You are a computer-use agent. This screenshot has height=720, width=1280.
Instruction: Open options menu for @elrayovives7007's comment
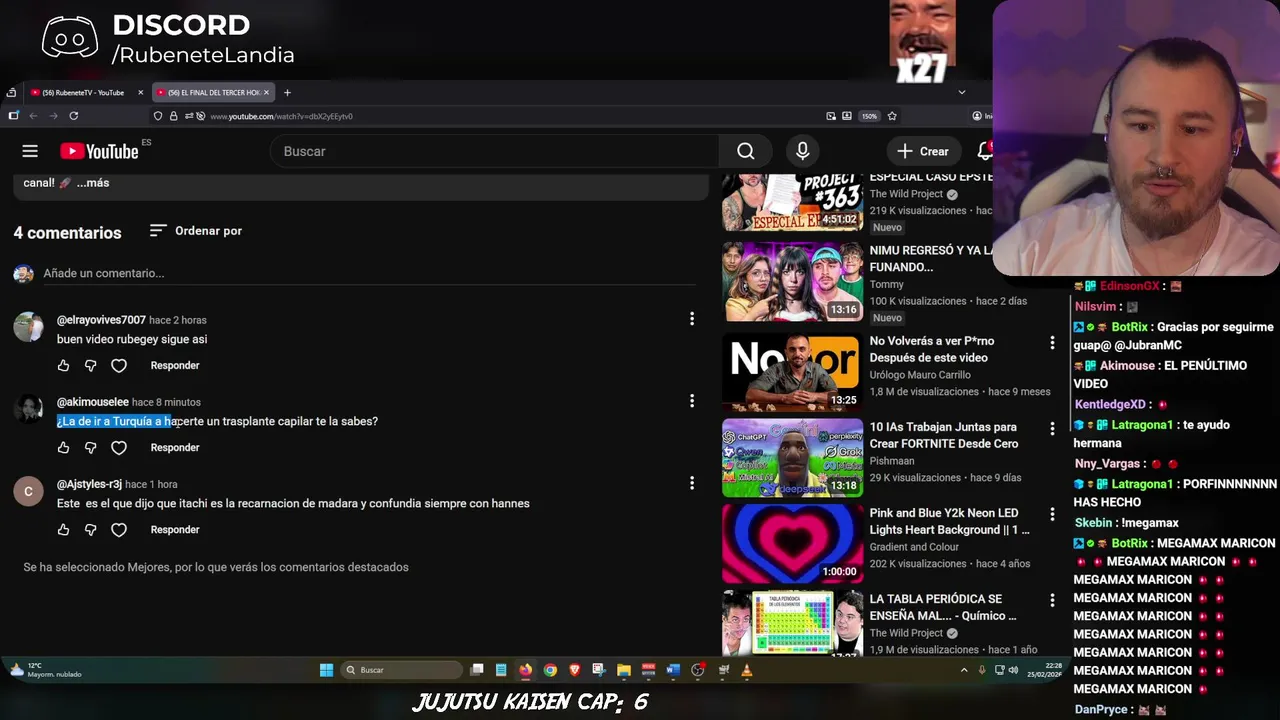[x=692, y=319]
